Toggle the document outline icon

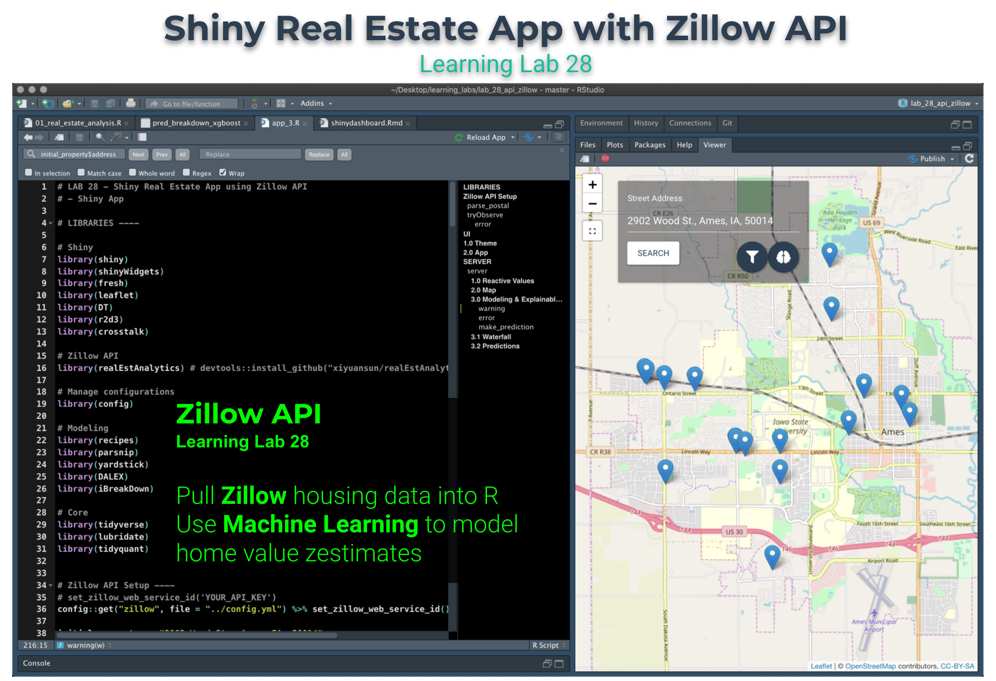[x=559, y=137]
